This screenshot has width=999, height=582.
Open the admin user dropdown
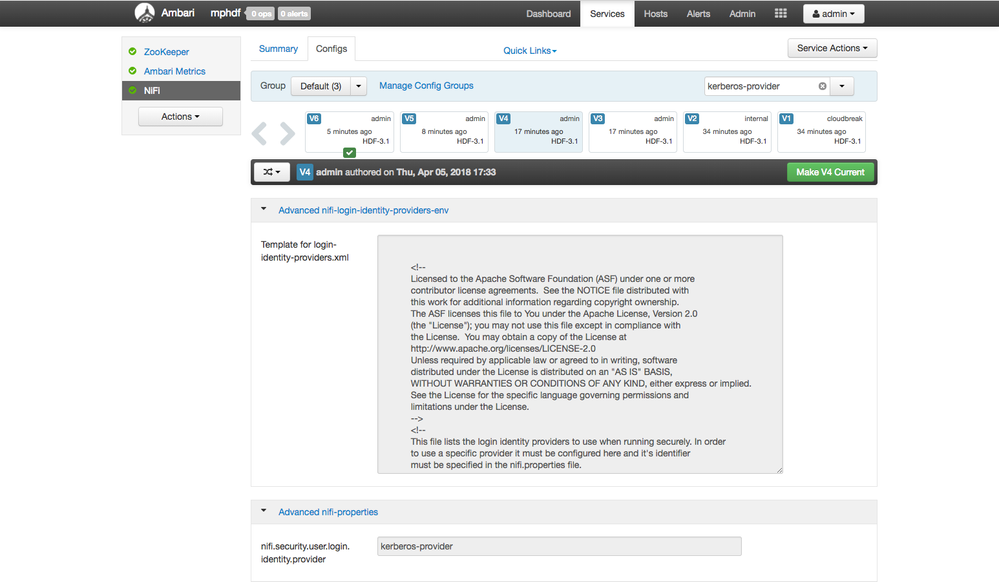(833, 13)
